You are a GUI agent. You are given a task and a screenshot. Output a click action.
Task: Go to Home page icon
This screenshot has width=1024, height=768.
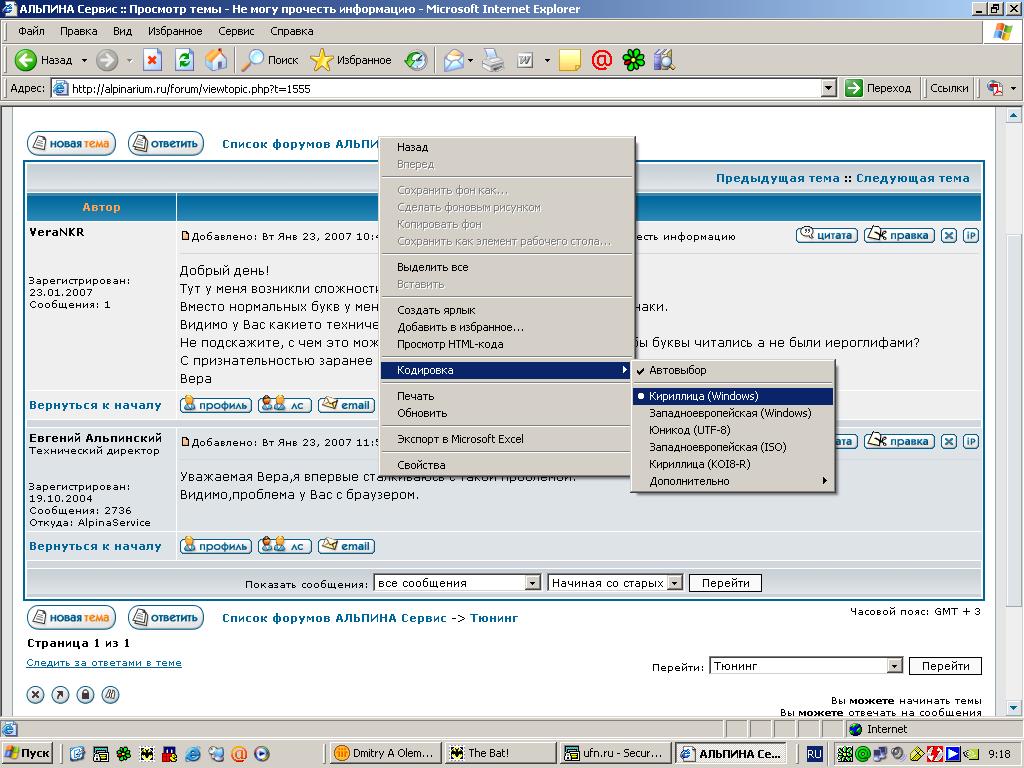point(216,60)
